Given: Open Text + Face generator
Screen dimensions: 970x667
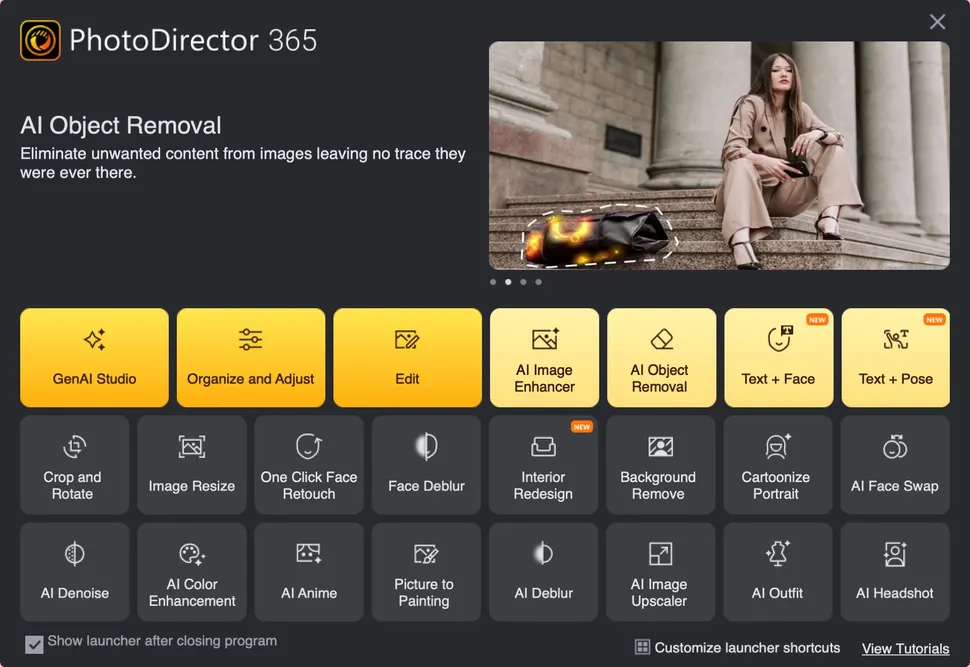Looking at the screenshot, I should point(778,357).
